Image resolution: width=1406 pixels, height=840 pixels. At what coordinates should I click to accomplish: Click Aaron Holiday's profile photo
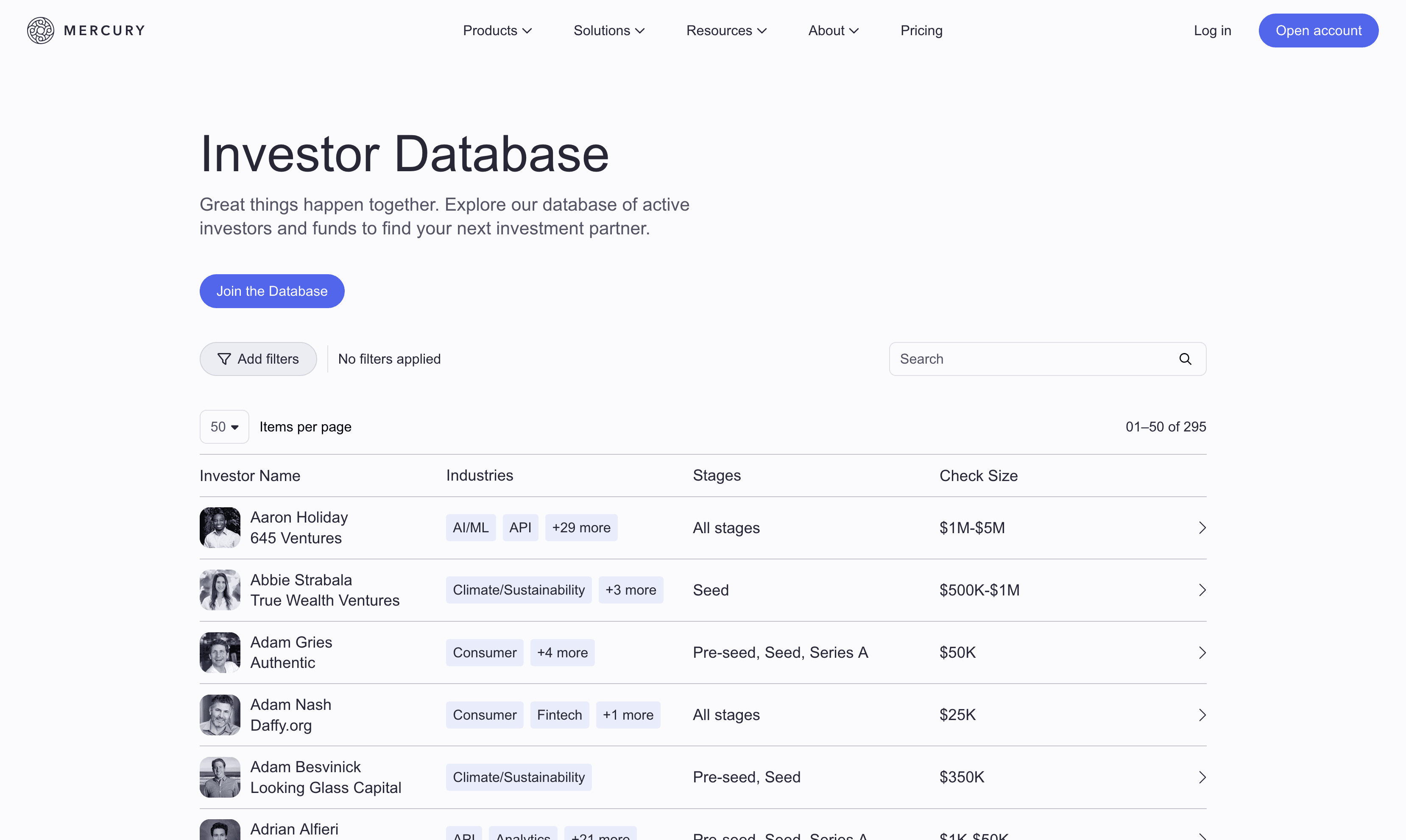click(220, 528)
